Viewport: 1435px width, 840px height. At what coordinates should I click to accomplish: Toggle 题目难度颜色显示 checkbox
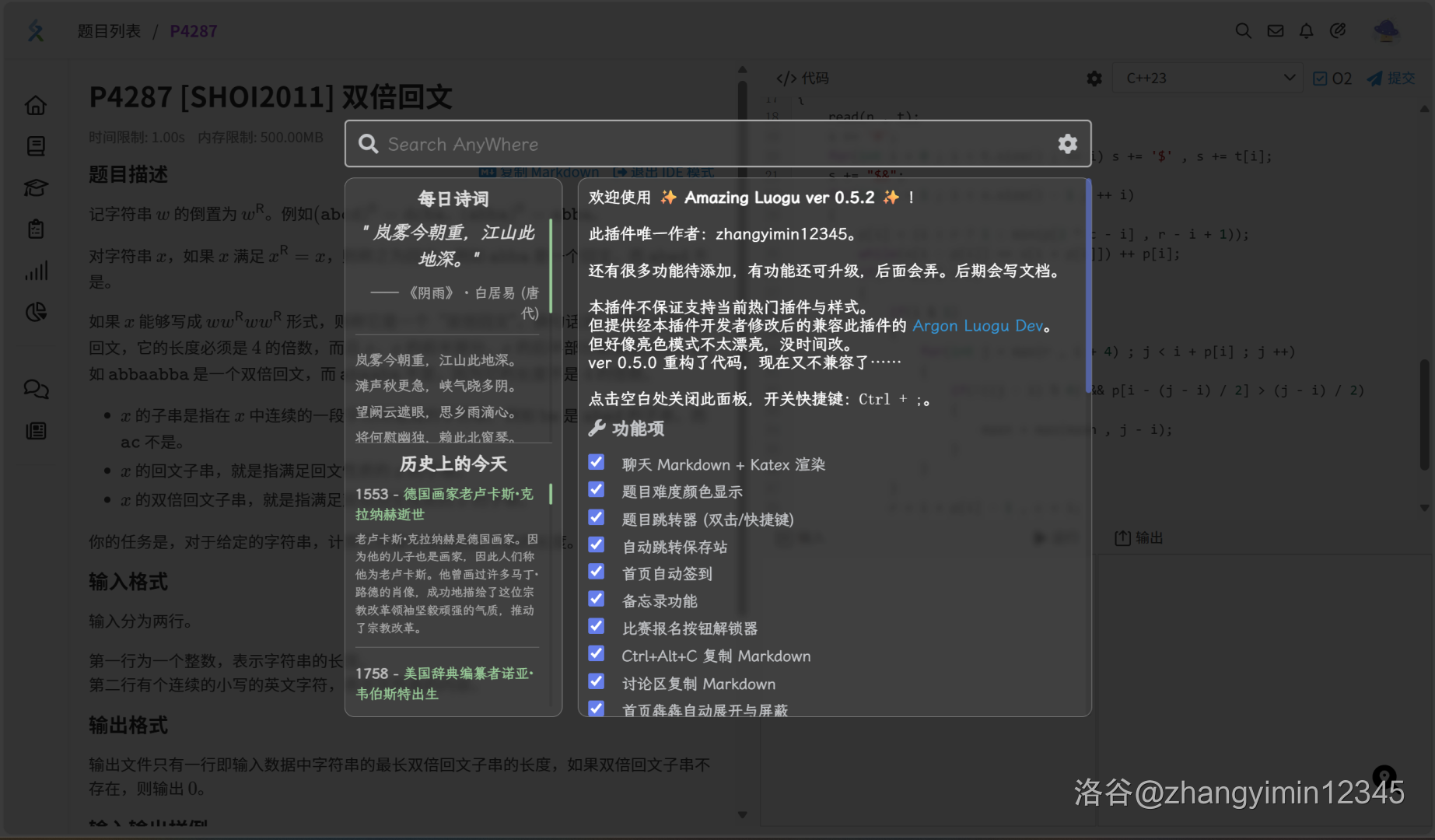[x=597, y=490]
